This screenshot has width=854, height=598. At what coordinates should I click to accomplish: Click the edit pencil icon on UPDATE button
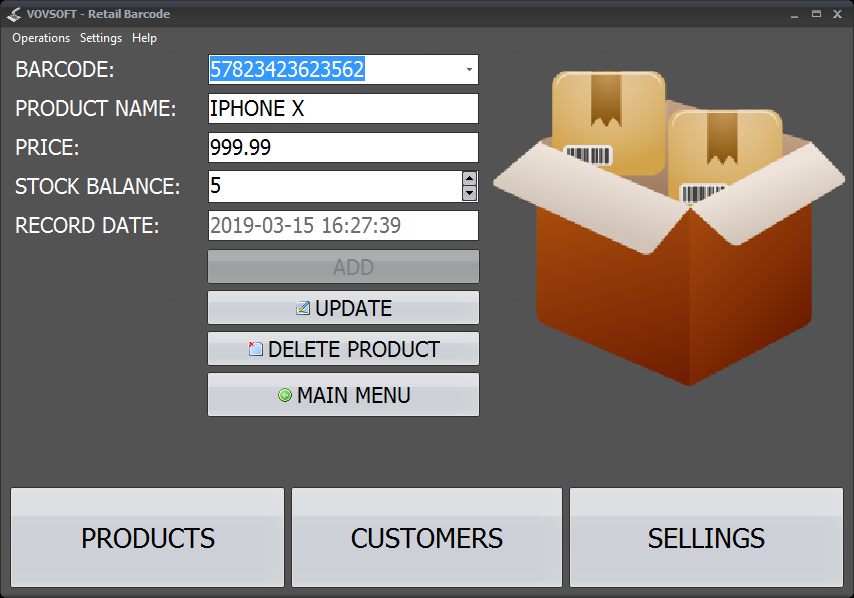(303, 308)
